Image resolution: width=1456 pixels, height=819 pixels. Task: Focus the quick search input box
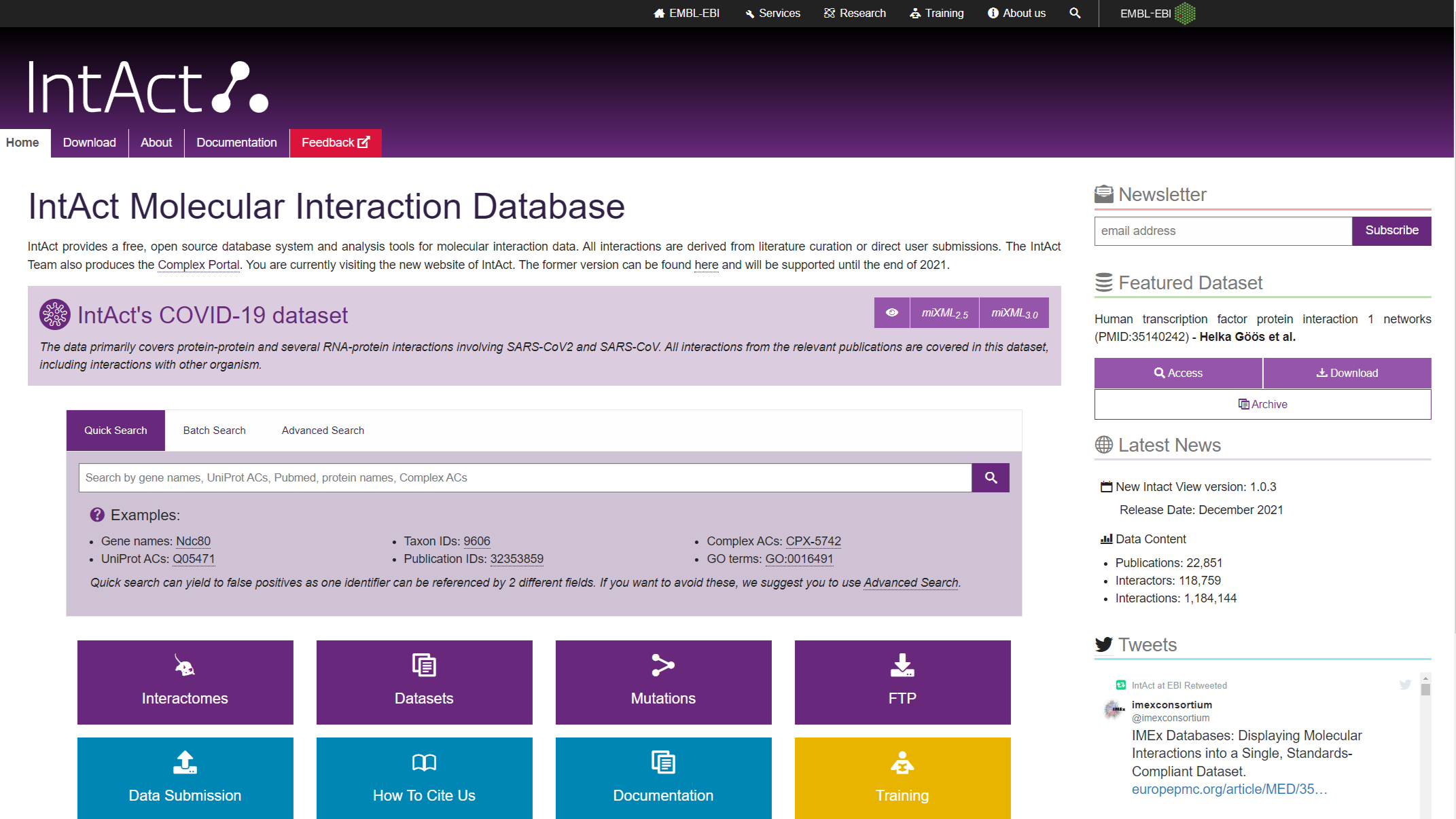[525, 477]
